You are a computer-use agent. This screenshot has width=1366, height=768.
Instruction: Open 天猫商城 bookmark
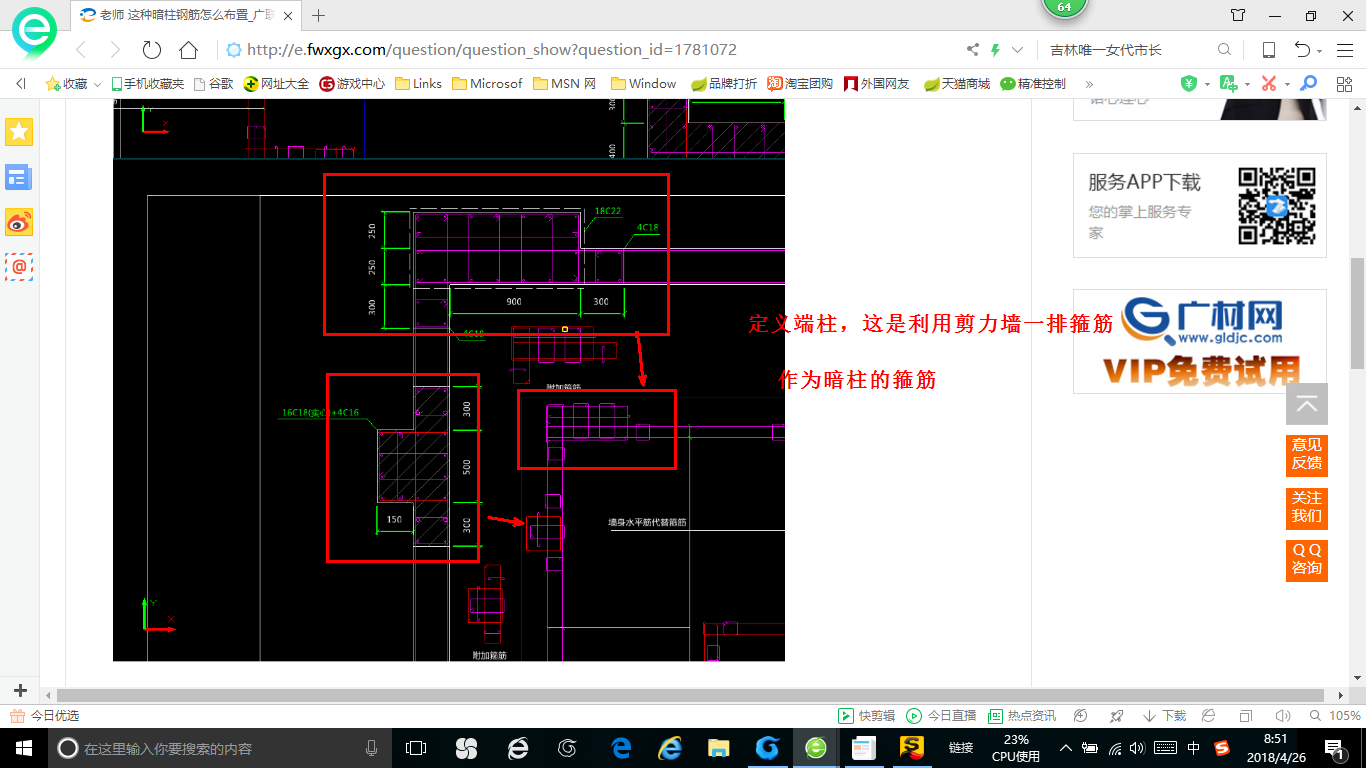tap(956, 84)
